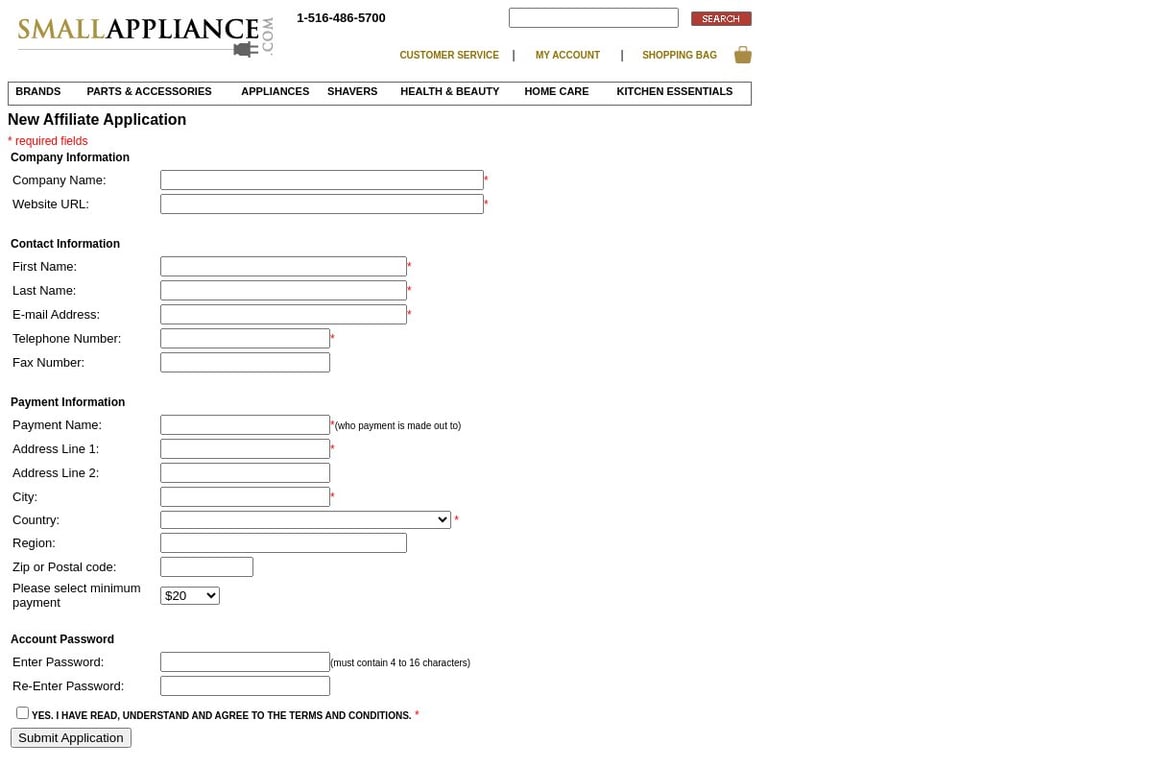Viewport: 1152px width, 768px height.
Task: Click the phone number 1-516-486-5700
Action: (341, 18)
